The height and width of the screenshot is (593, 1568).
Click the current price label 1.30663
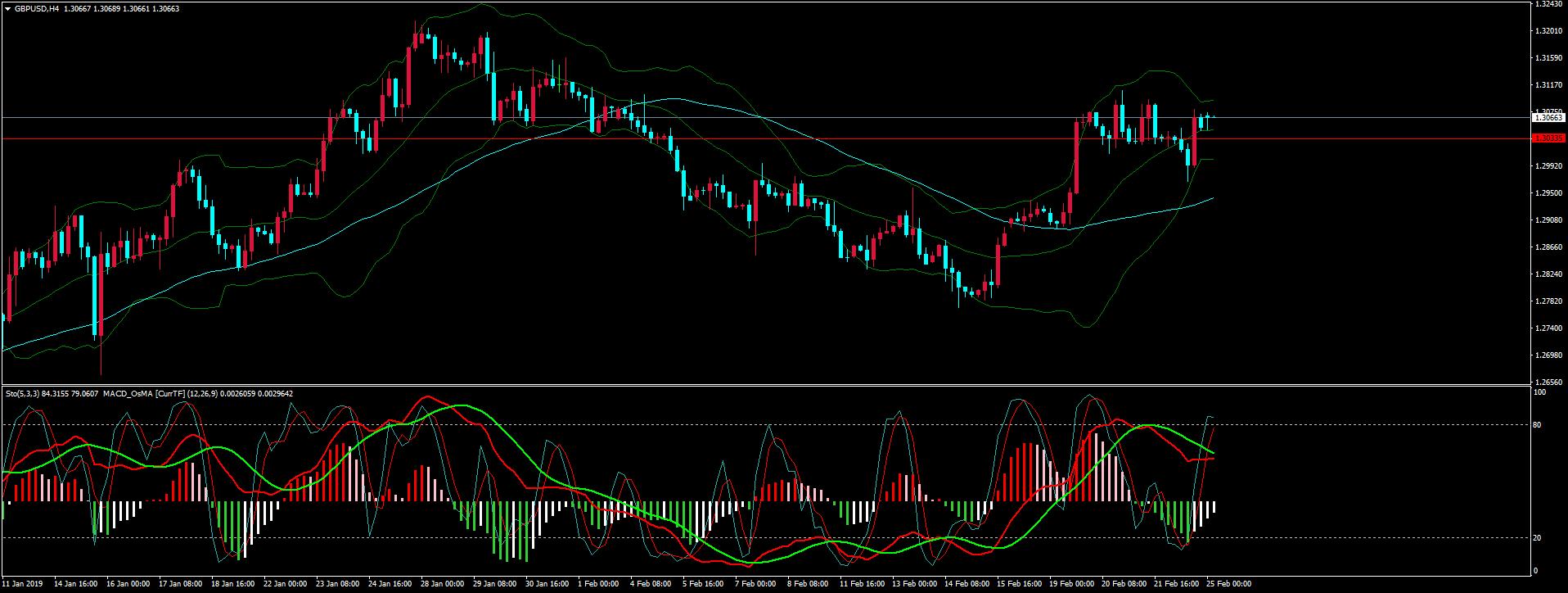(x=1548, y=118)
